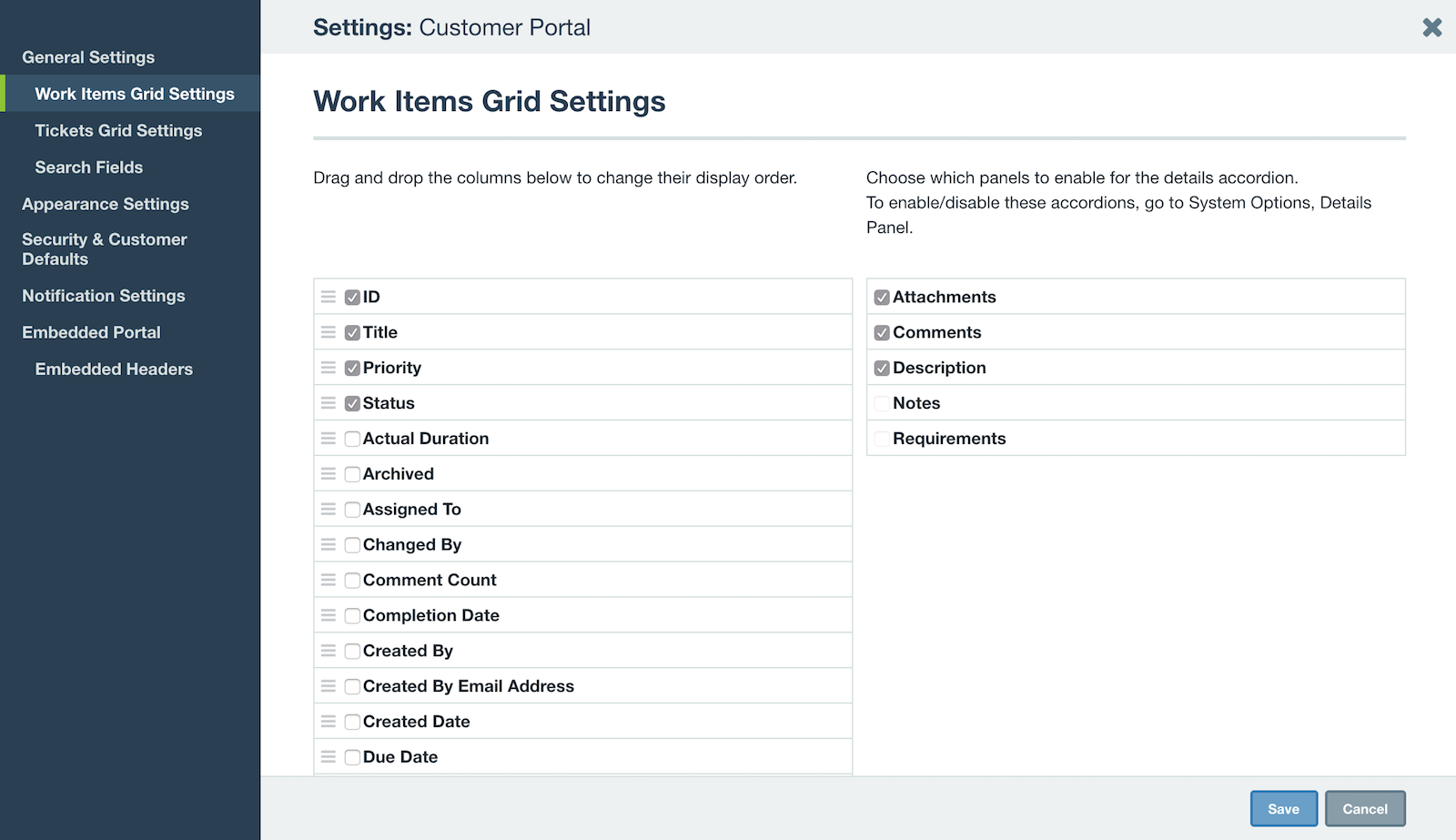Viewport: 1456px width, 840px height.
Task: Uncheck the Status column checkbox
Action: (352, 402)
